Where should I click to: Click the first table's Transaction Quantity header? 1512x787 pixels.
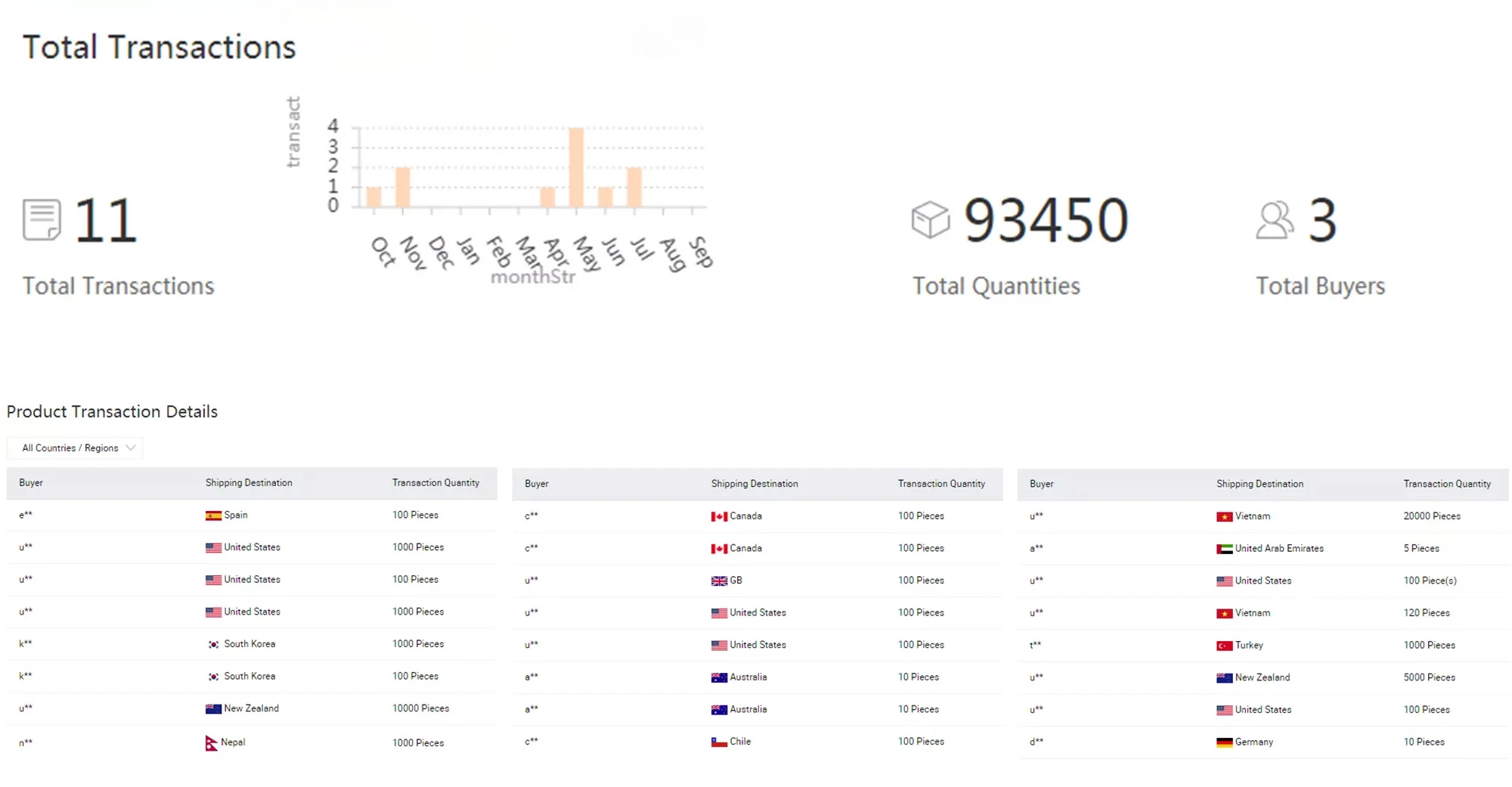pyautogui.click(x=435, y=483)
